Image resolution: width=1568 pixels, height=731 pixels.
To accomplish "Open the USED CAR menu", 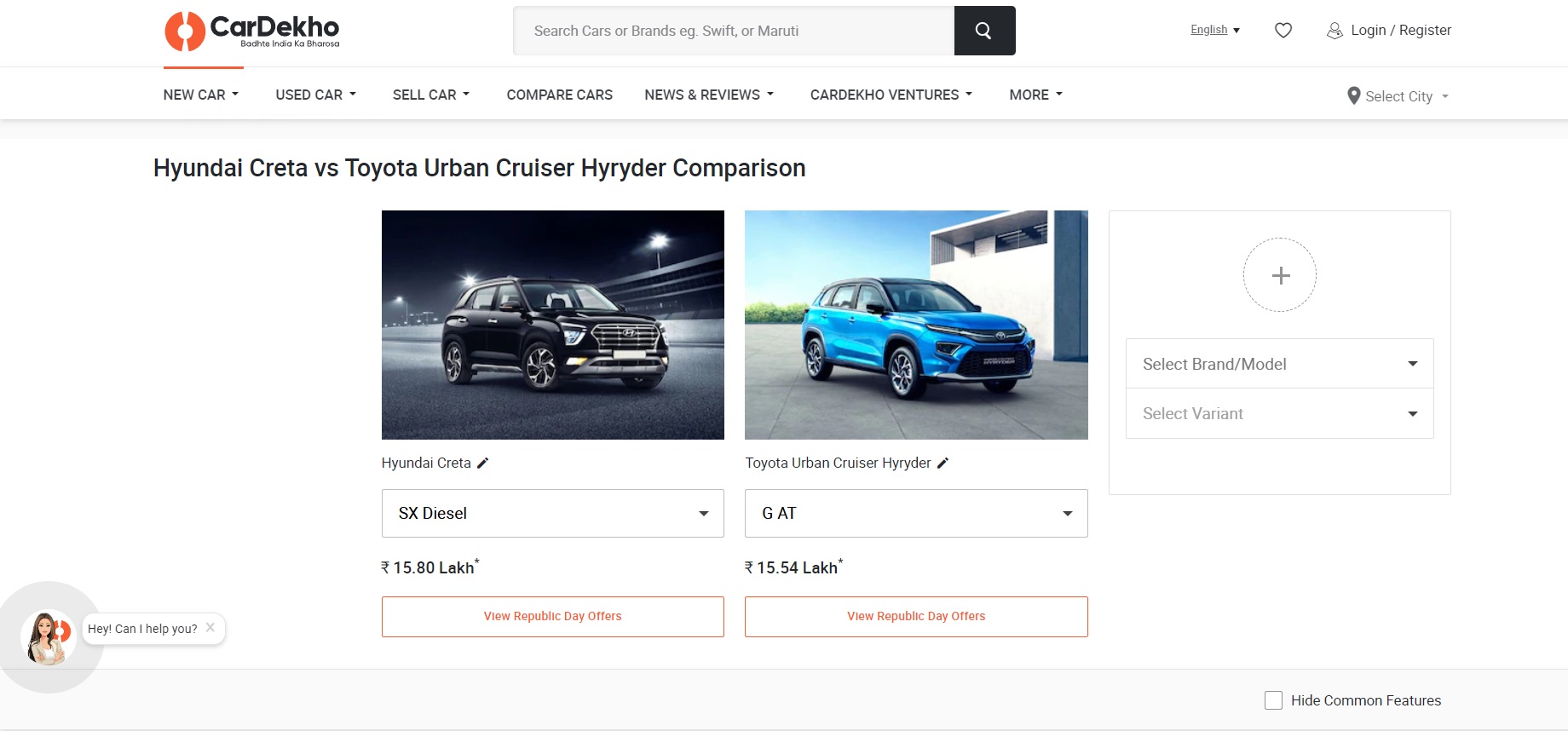I will pyautogui.click(x=316, y=95).
